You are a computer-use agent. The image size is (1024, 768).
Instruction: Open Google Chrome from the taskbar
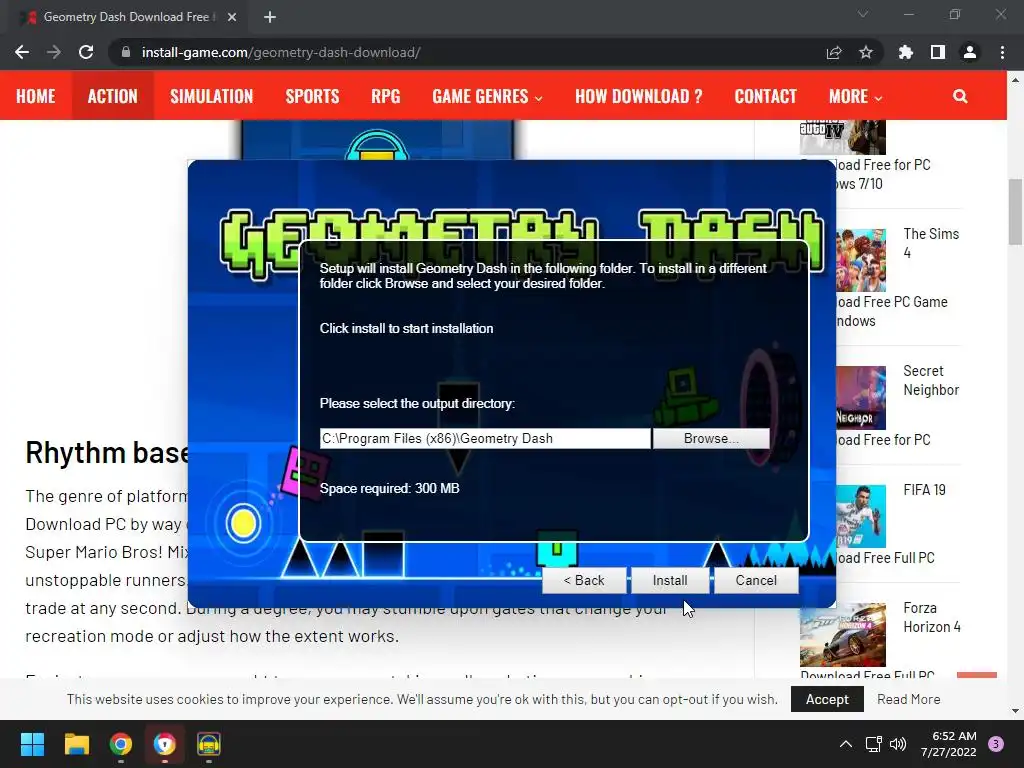point(121,744)
